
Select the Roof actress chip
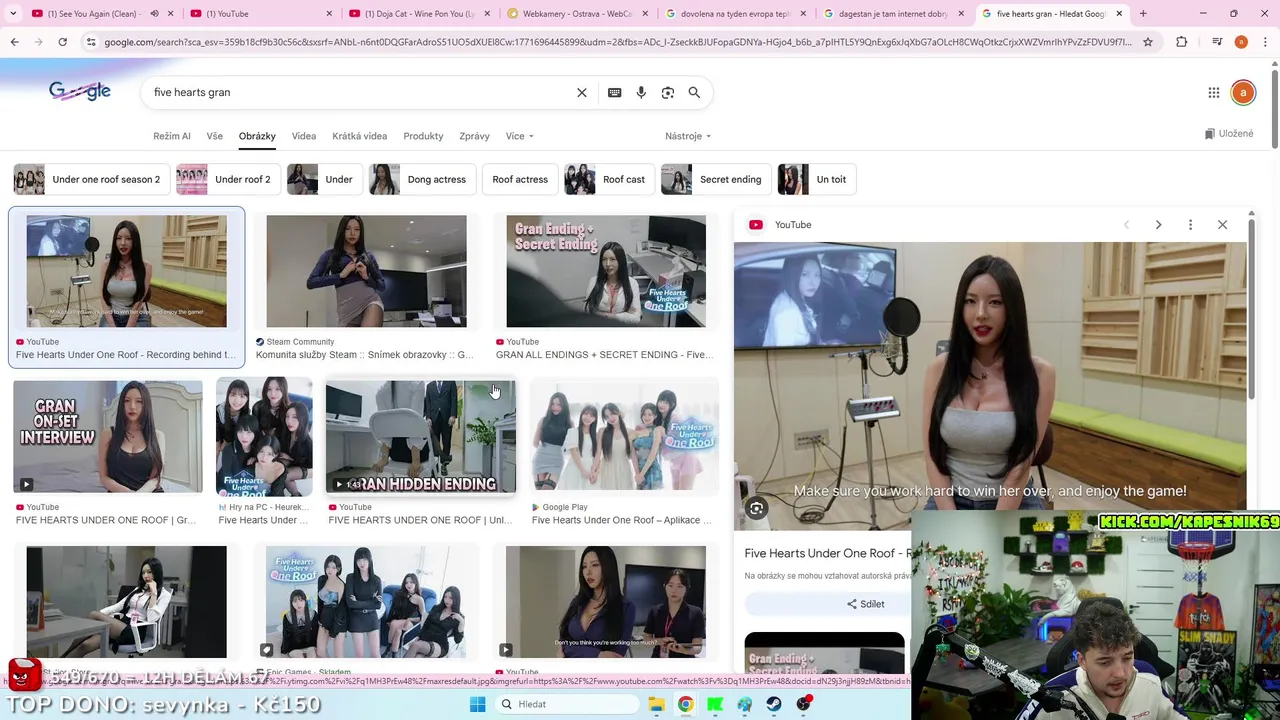click(x=520, y=179)
